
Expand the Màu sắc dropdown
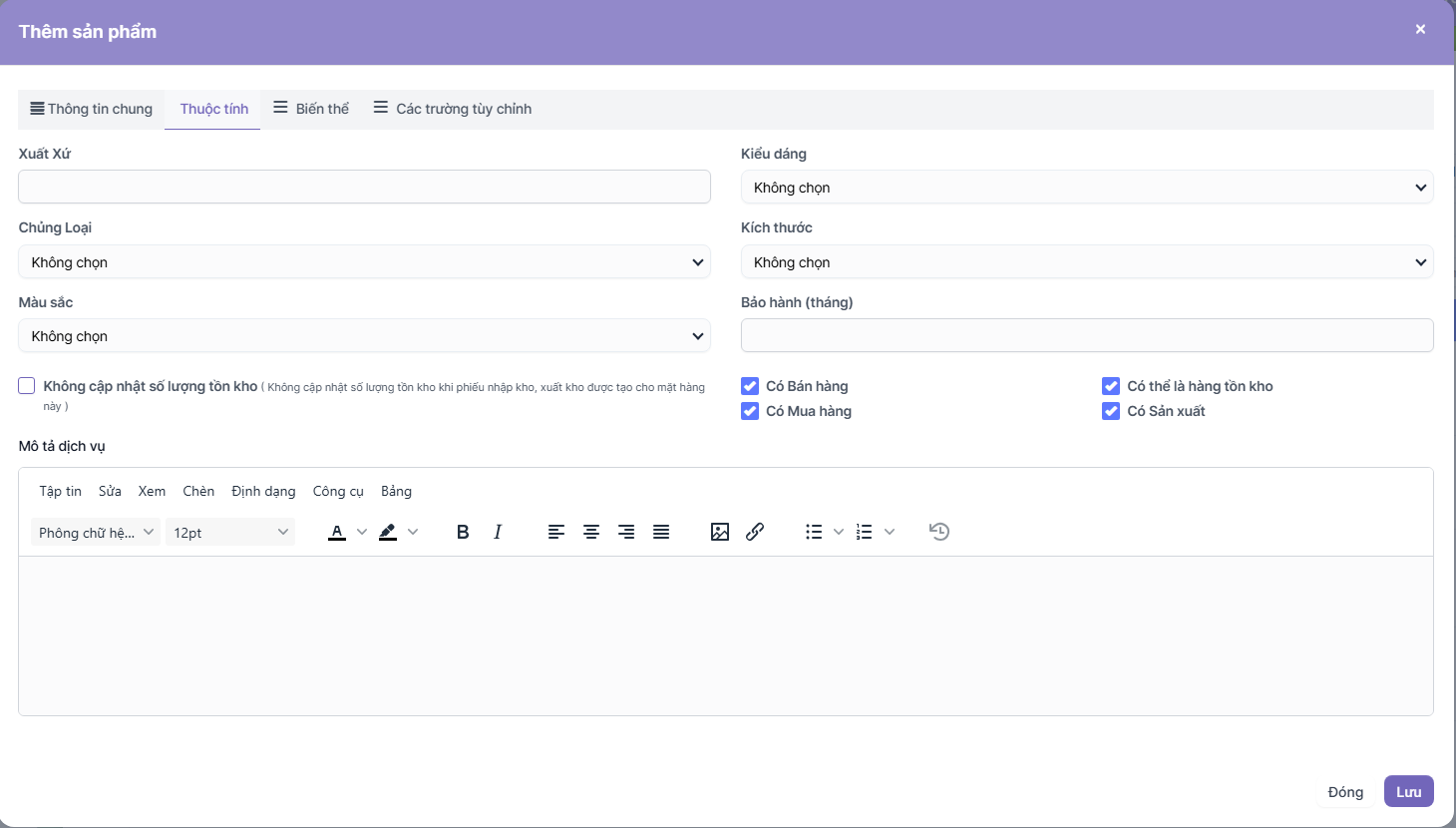point(364,336)
